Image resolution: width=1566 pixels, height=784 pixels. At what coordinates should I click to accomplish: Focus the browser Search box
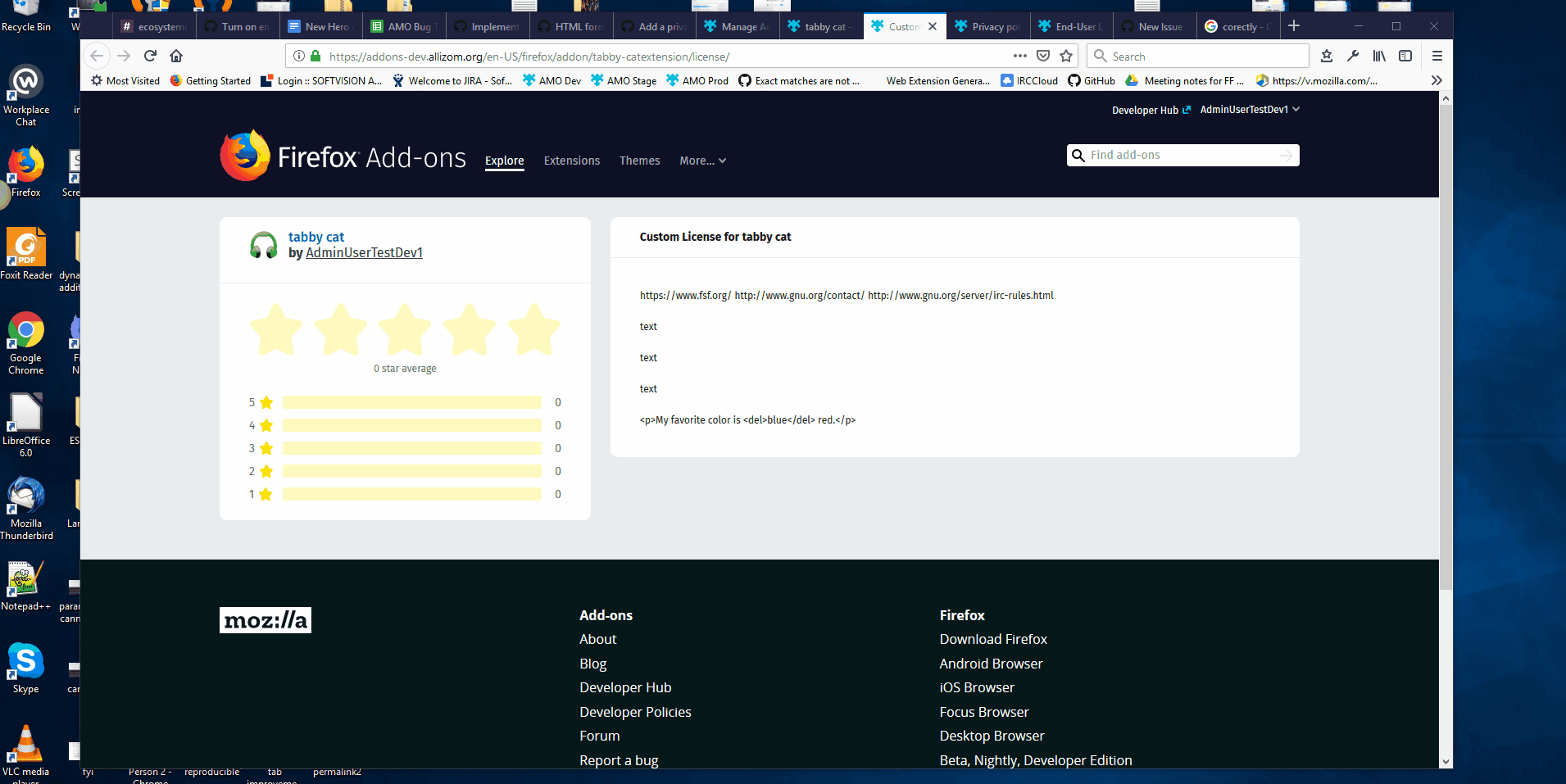[x=1198, y=56]
